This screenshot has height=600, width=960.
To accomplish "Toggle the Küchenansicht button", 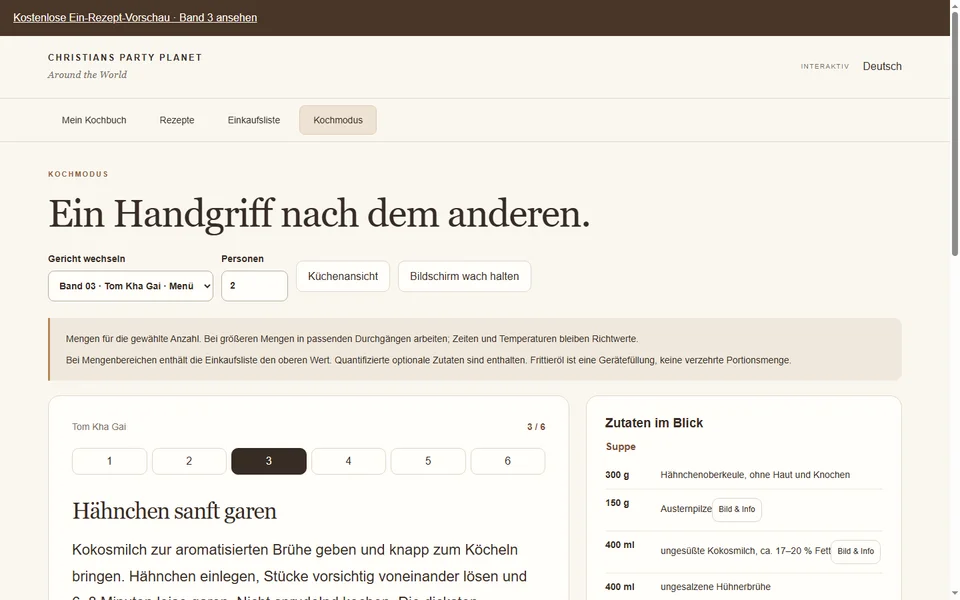I will [x=343, y=276].
